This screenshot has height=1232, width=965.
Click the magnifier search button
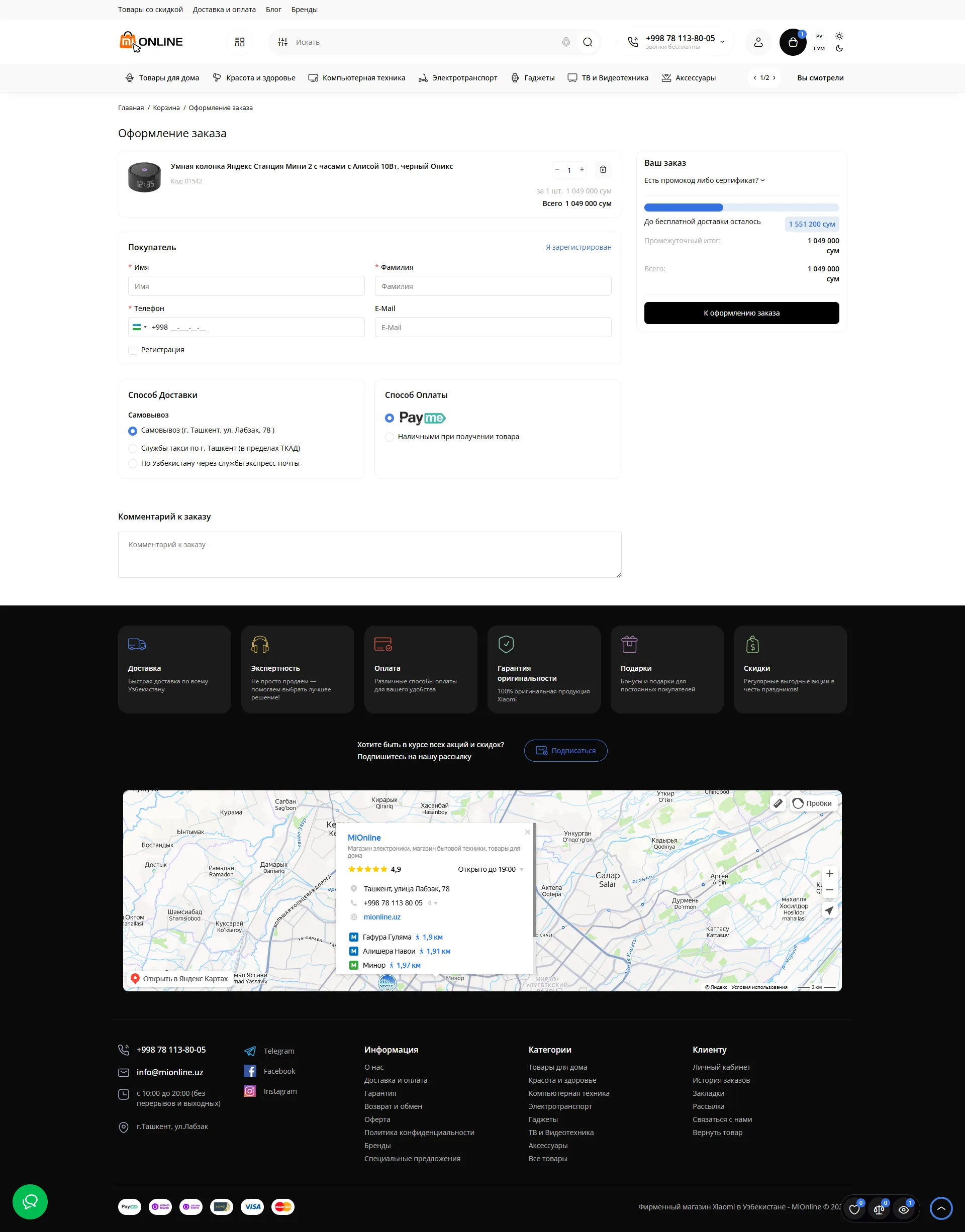(588, 42)
